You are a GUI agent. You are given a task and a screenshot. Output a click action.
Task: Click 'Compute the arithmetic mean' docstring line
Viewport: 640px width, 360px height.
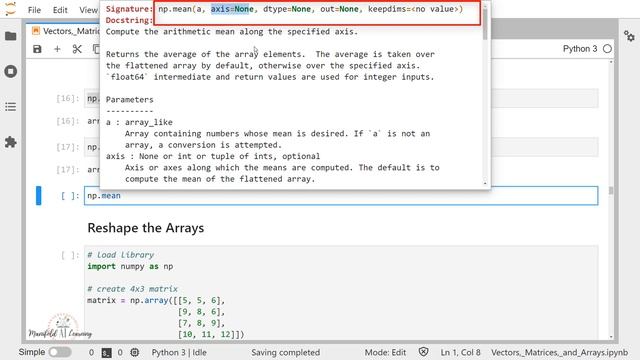pos(232,31)
